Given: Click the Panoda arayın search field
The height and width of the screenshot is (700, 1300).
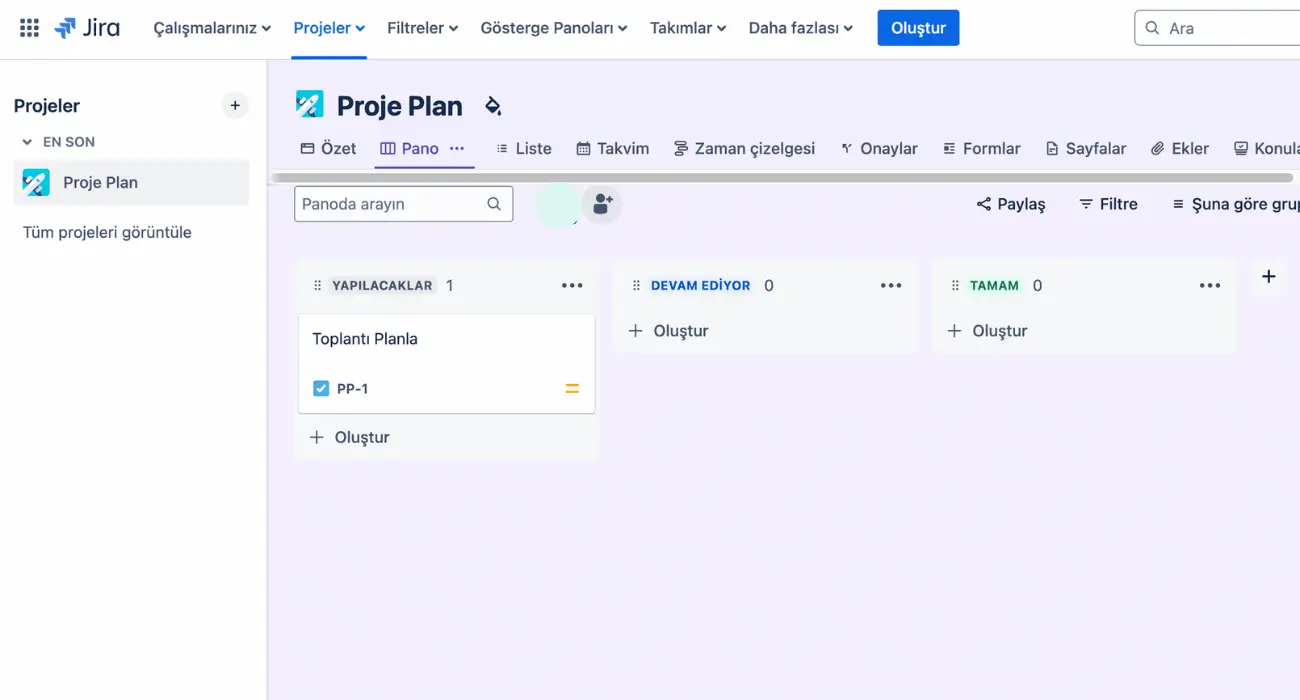Looking at the screenshot, I should point(390,203).
